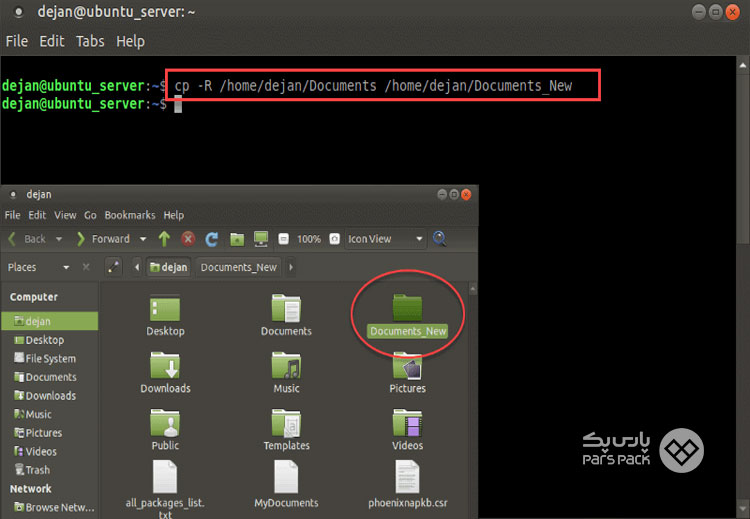Open the terminal Tabs menu
Viewport: 750px width, 519px height.
tap(90, 41)
